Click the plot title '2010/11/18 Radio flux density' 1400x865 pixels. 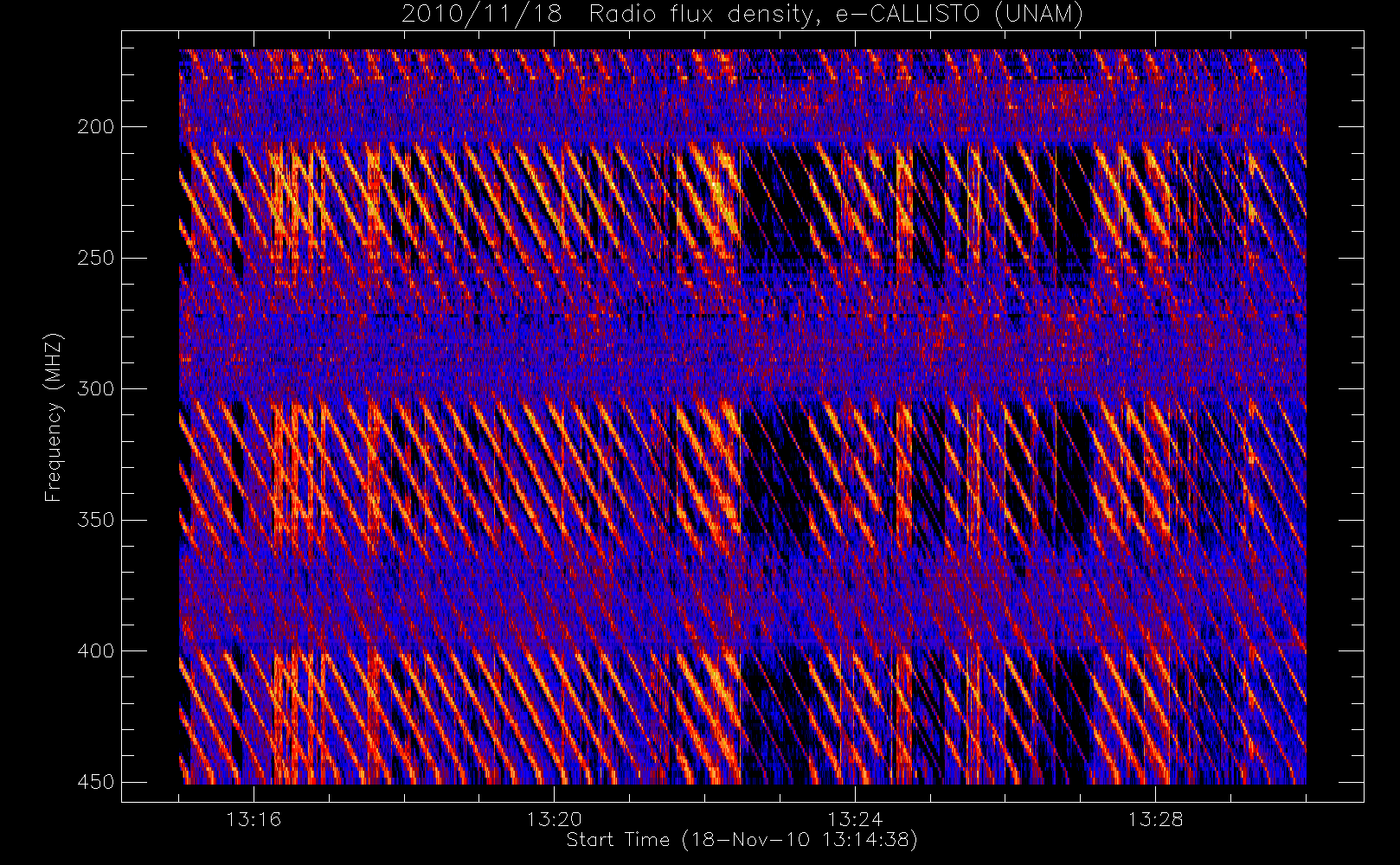pos(742,14)
